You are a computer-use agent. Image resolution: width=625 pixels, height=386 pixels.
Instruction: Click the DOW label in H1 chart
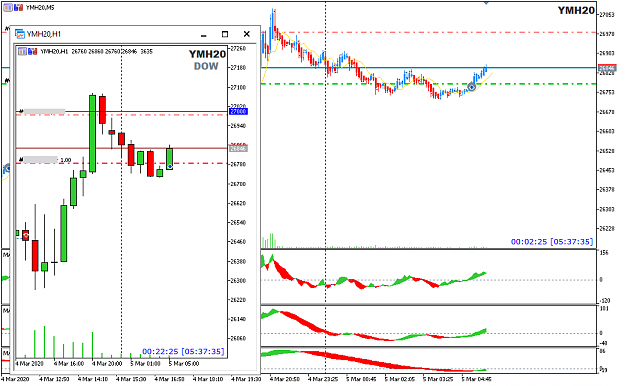click(206, 66)
